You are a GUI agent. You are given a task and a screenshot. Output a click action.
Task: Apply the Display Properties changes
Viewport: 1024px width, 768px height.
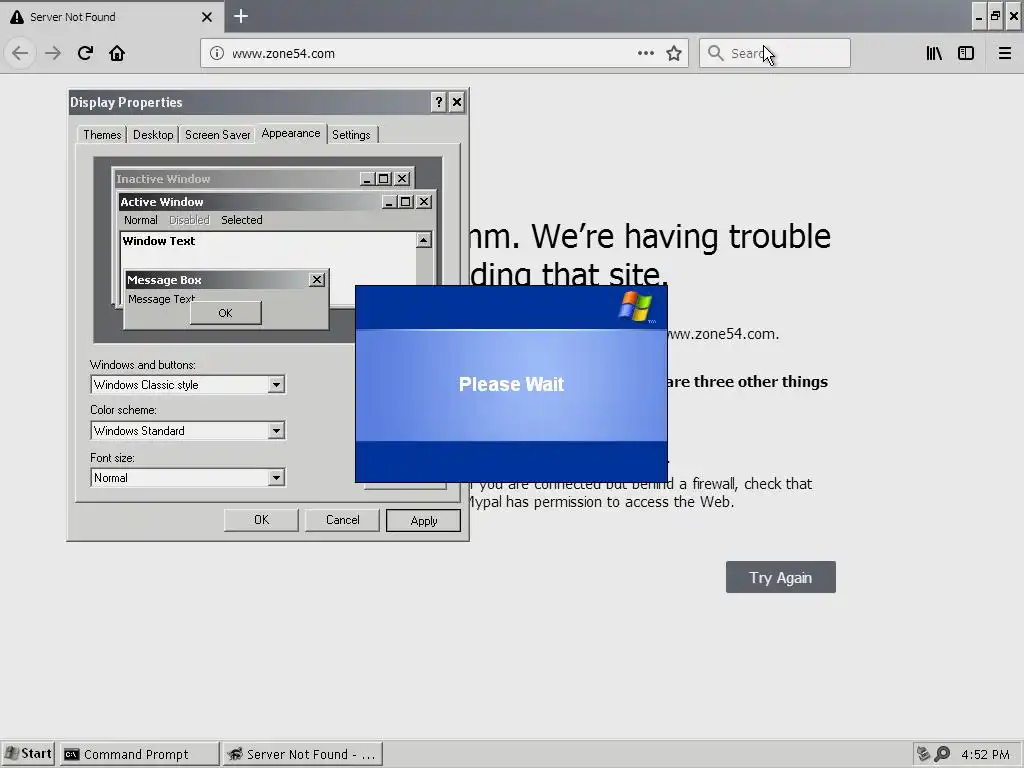(x=423, y=520)
